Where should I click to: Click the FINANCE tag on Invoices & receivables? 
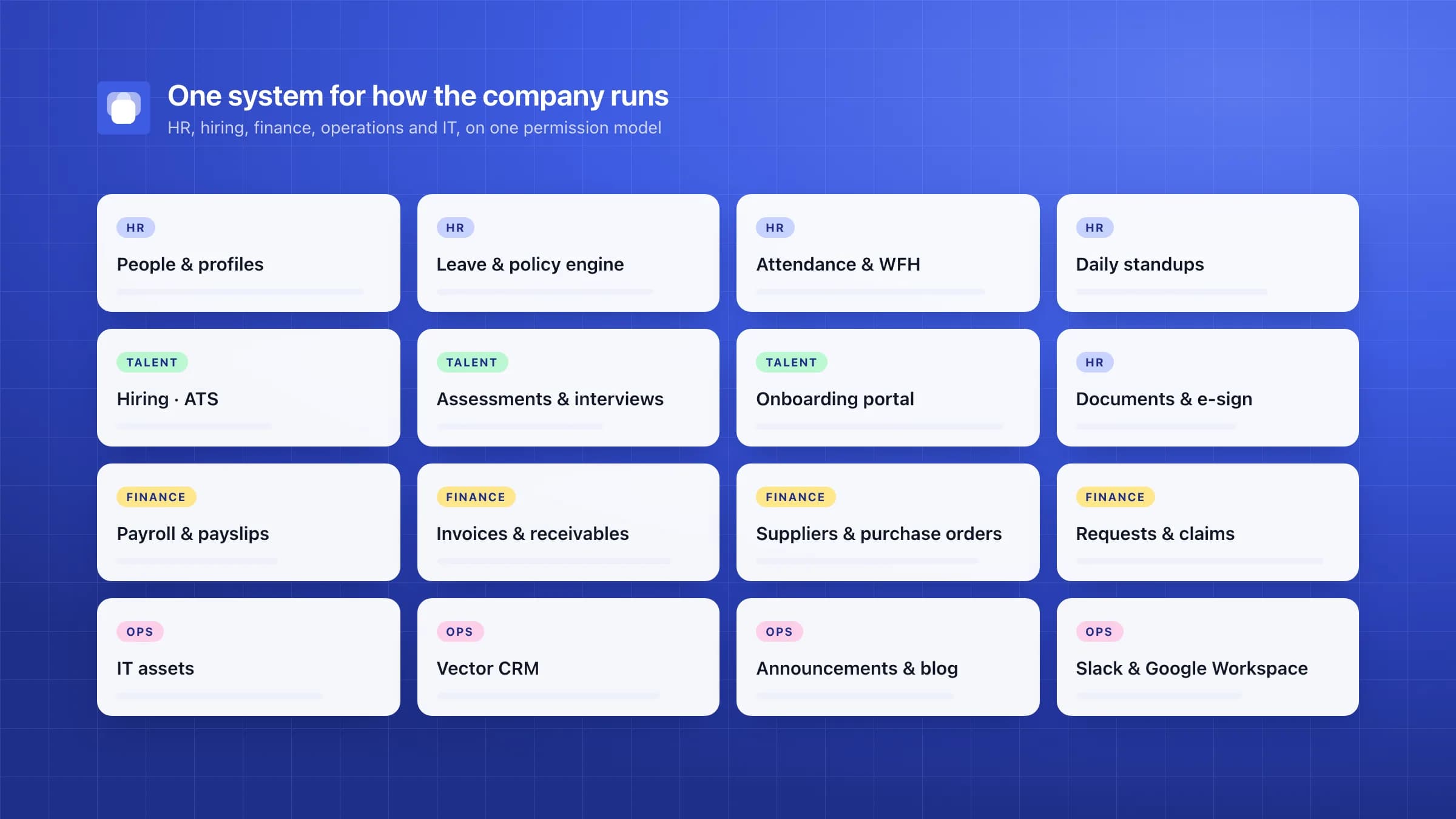point(476,497)
